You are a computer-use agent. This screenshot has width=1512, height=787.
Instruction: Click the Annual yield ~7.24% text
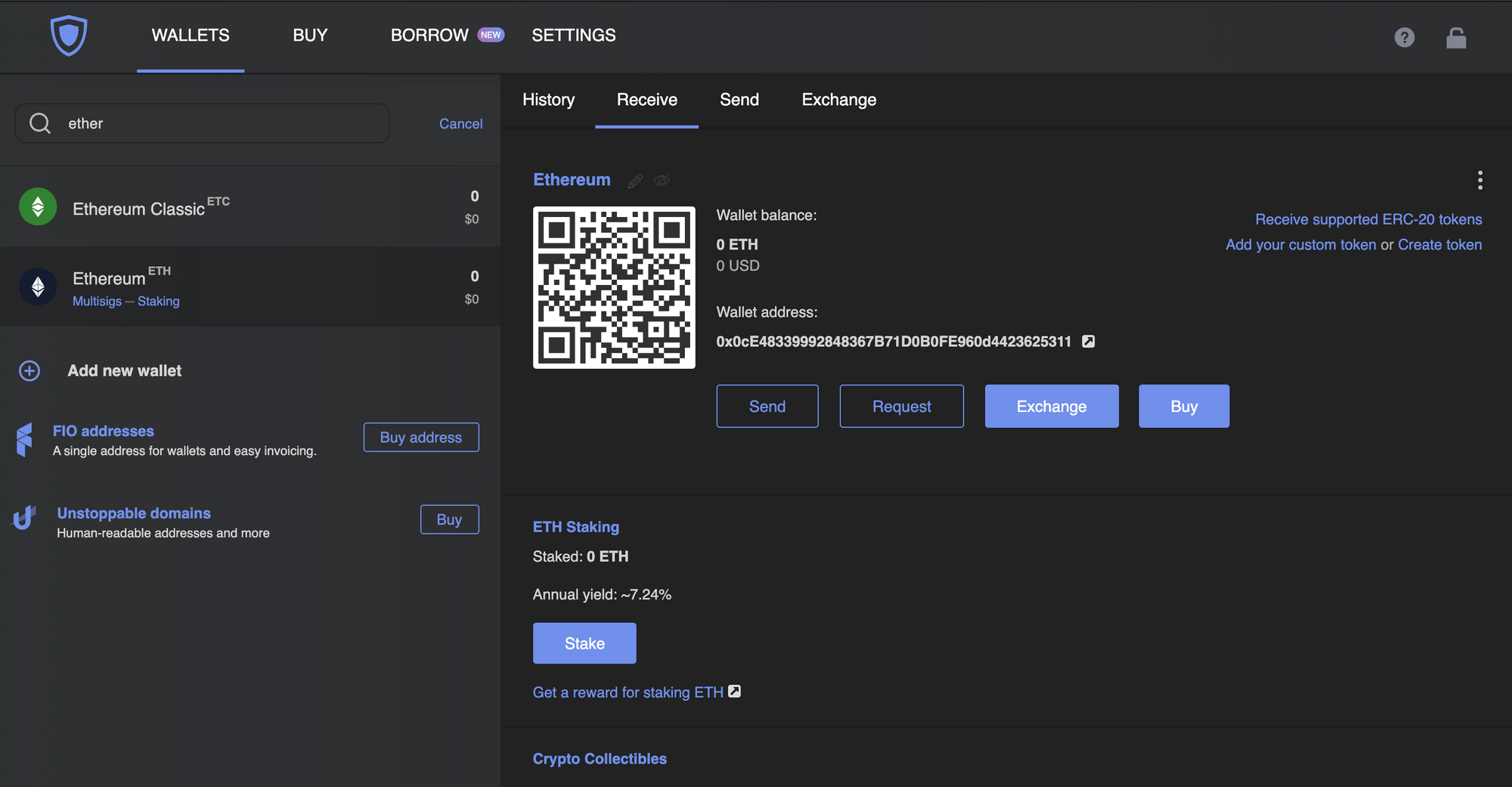tap(602, 594)
